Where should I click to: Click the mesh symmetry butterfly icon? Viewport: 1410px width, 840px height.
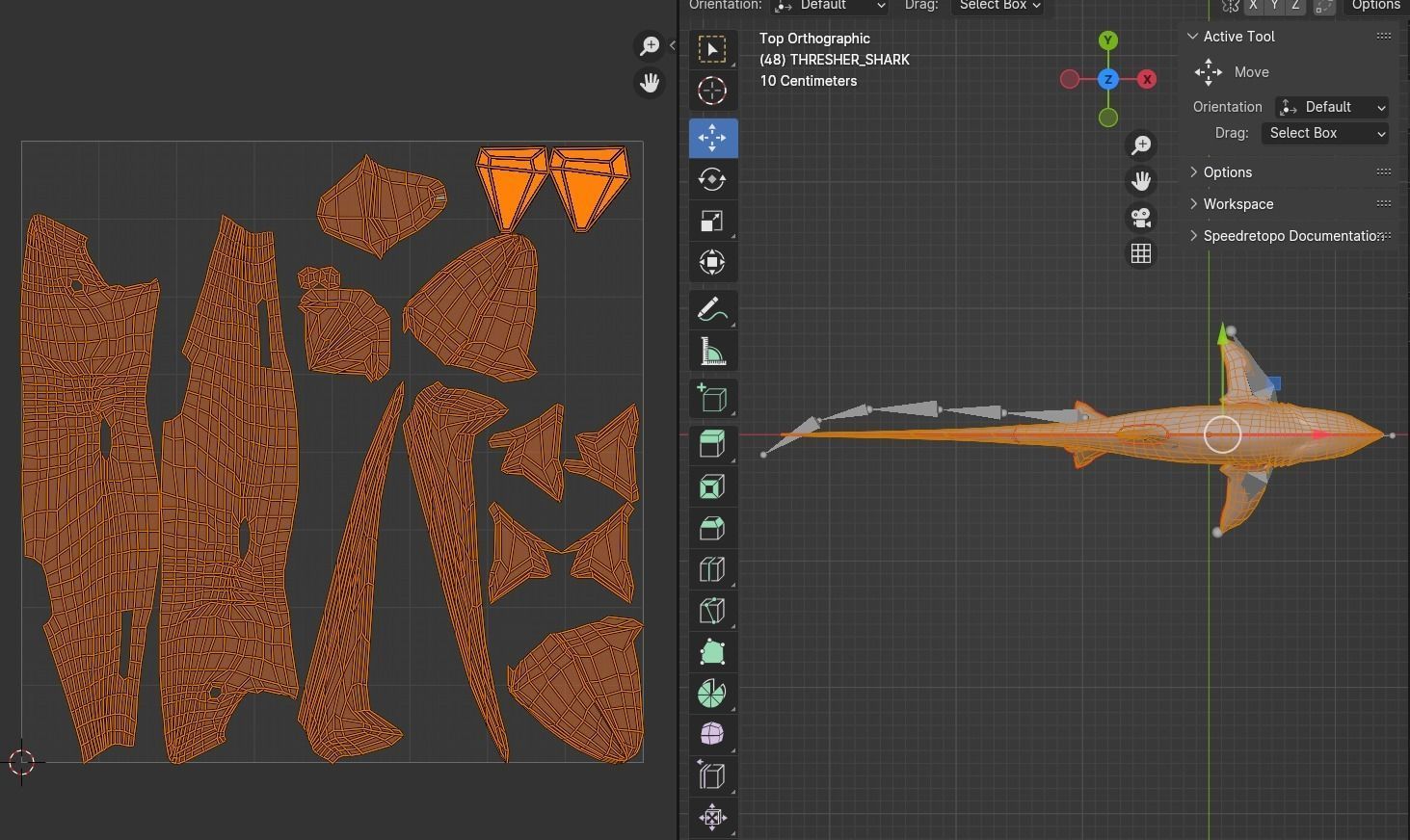click(1231, 6)
